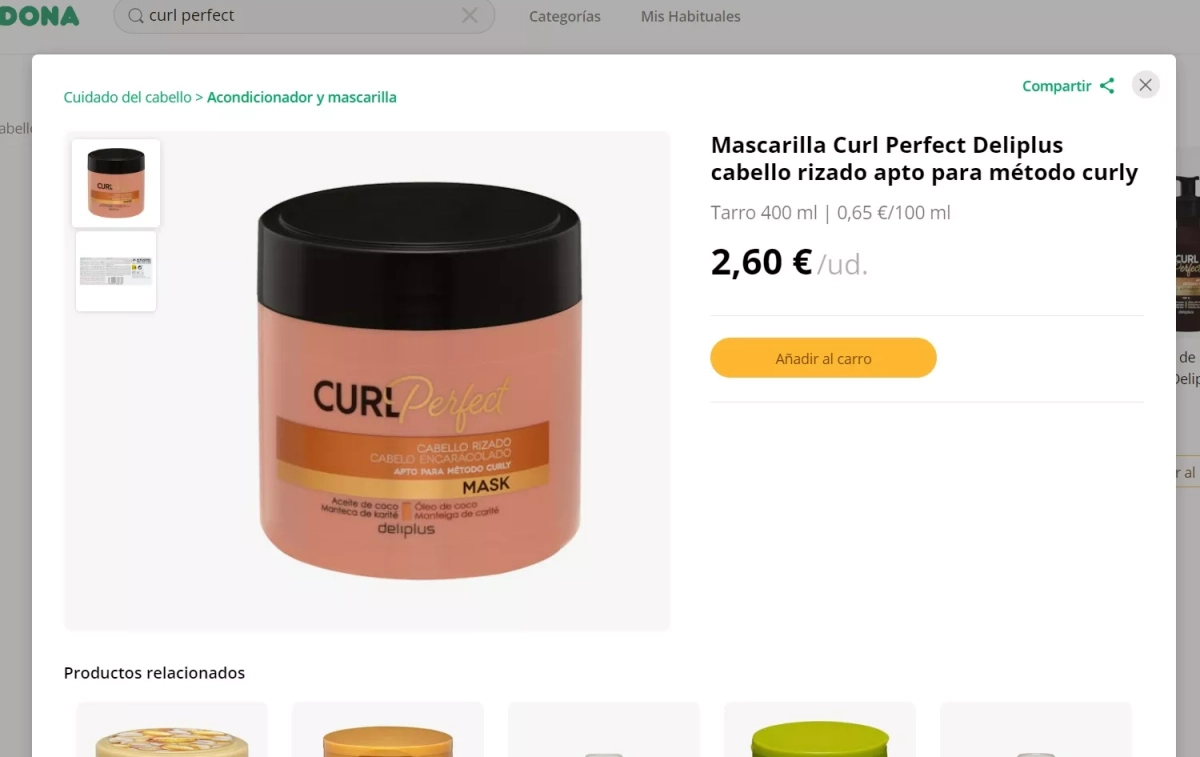Open Acondicionador y mascarilla breadcrumb link
The image size is (1200, 757).
[302, 97]
